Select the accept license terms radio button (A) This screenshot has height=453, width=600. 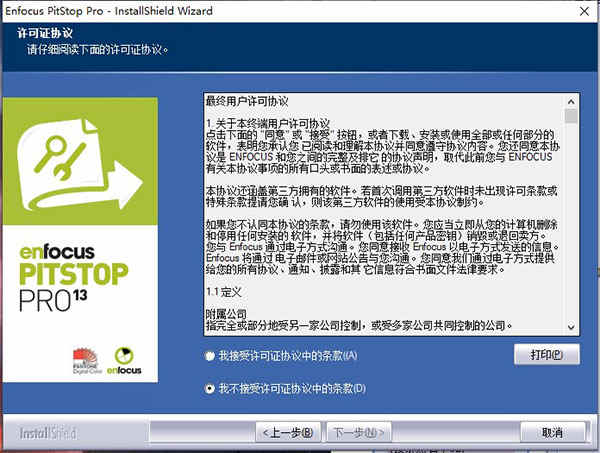tap(210, 356)
